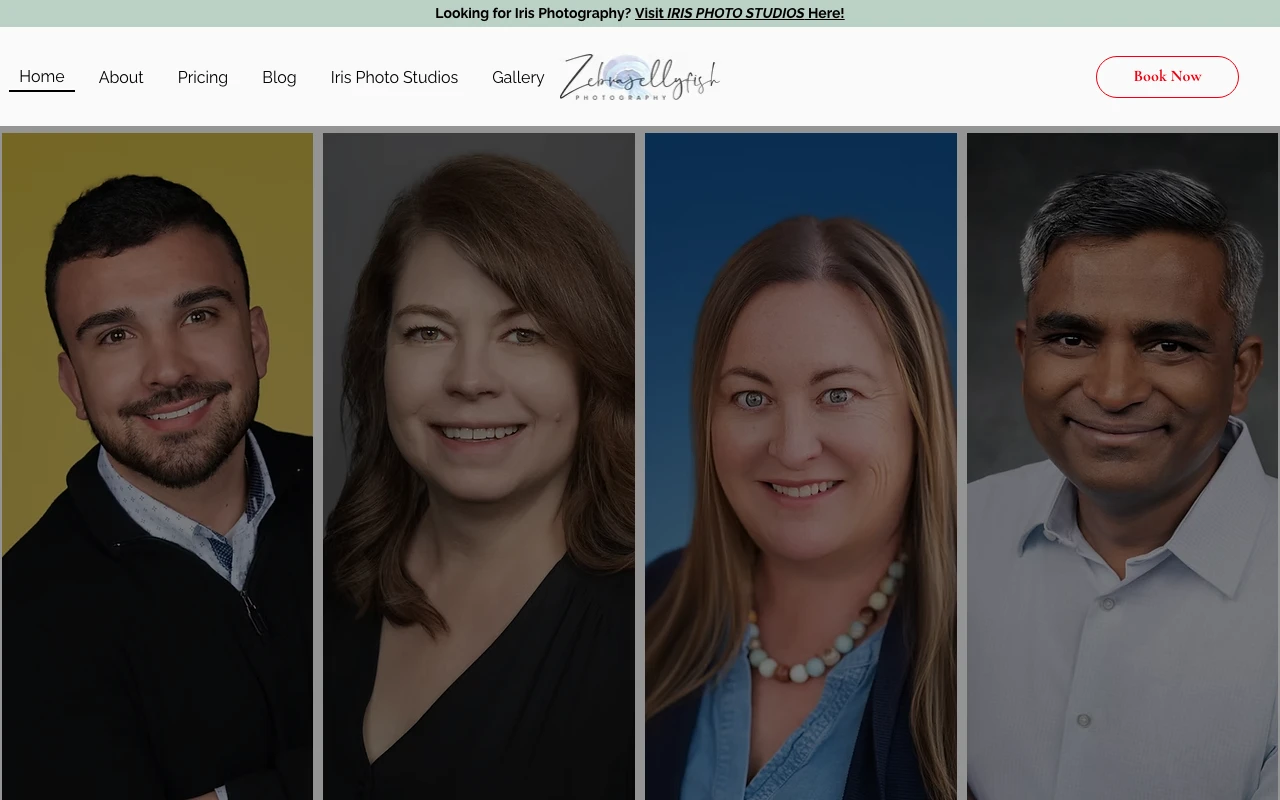Click the Book Now button
This screenshot has height=800, width=1280.
[x=1167, y=77]
